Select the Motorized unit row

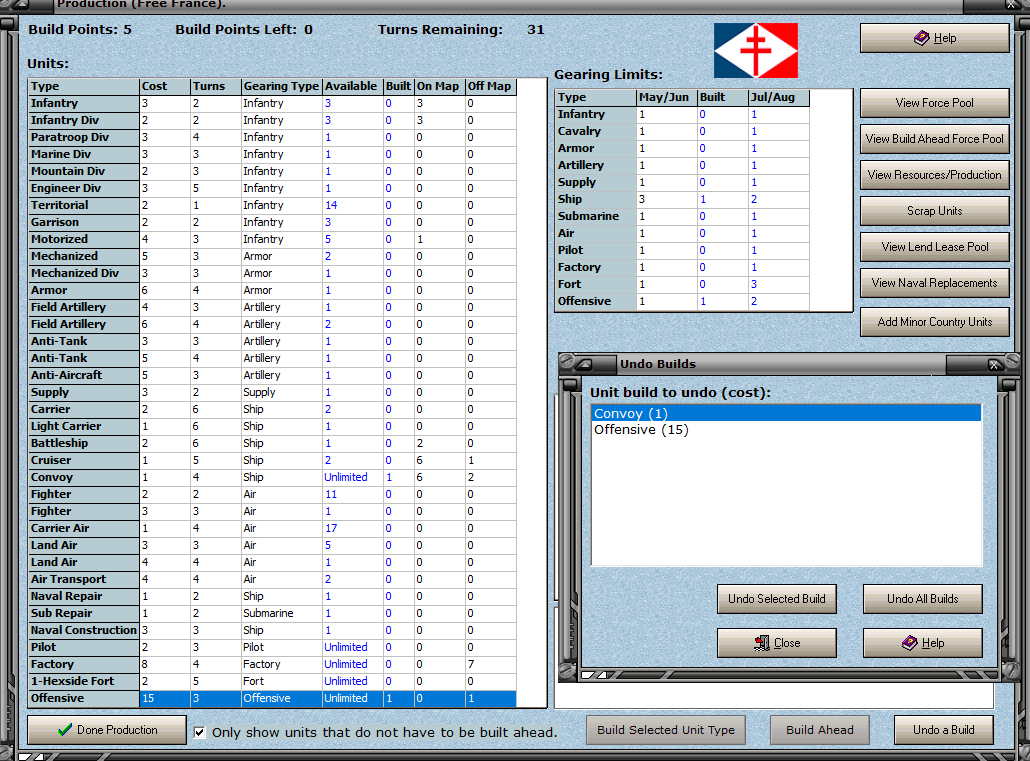click(x=273, y=240)
